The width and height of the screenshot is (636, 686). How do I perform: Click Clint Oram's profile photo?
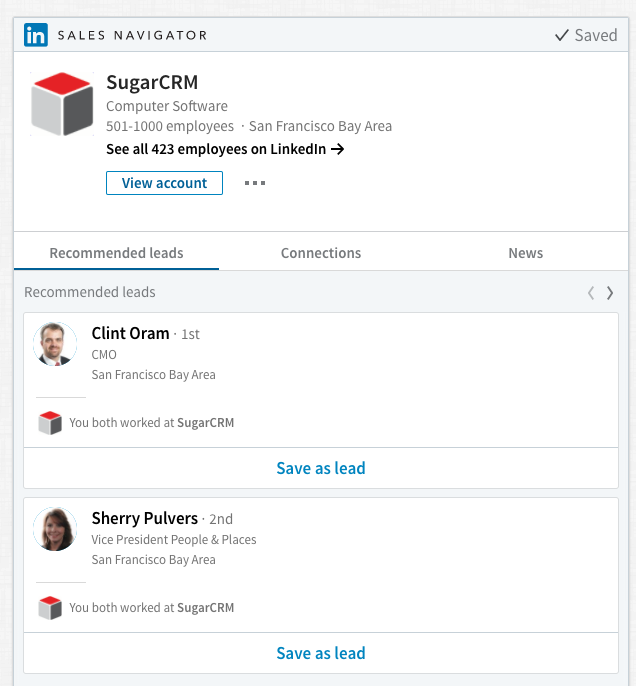point(55,344)
